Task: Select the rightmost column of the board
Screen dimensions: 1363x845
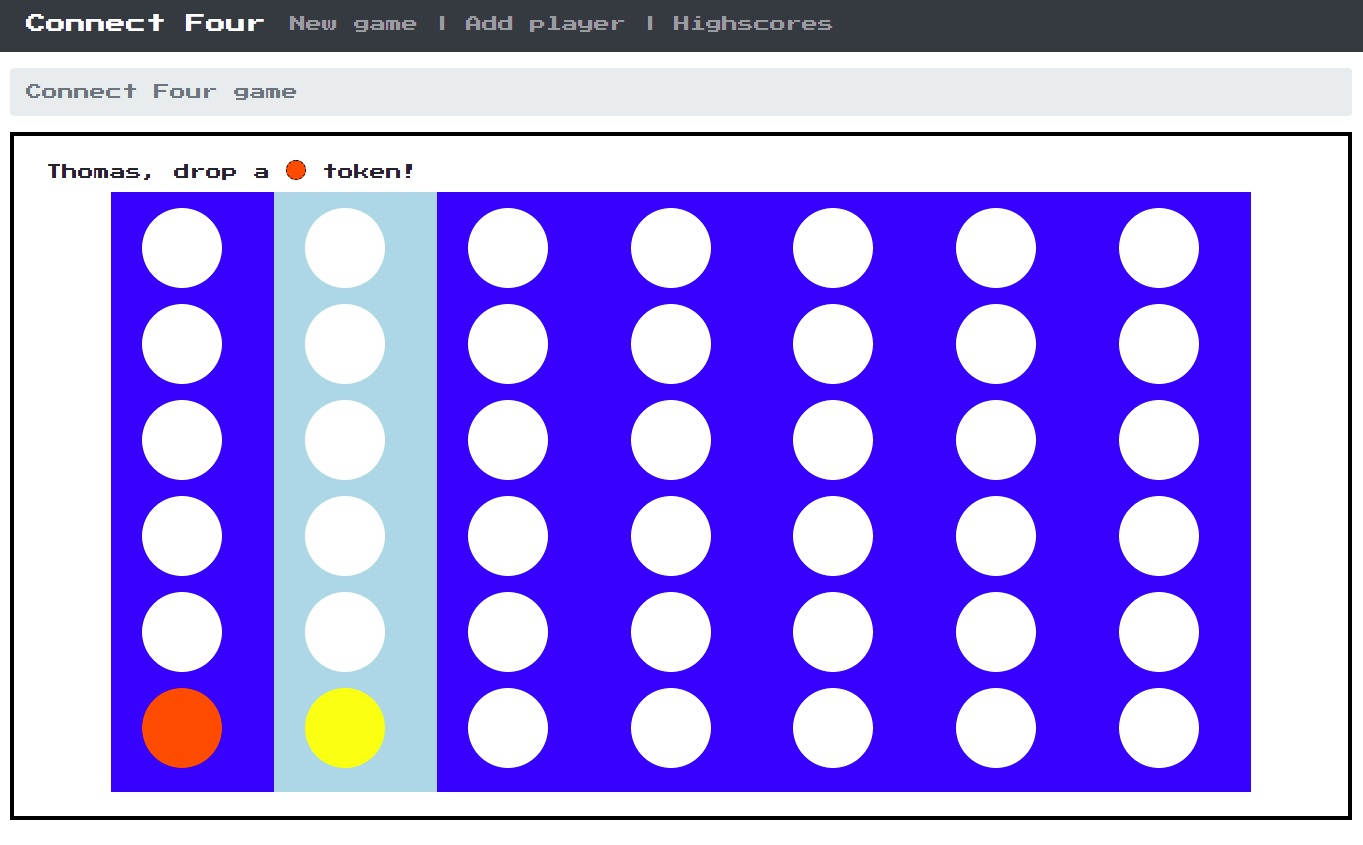Action: click(1158, 440)
